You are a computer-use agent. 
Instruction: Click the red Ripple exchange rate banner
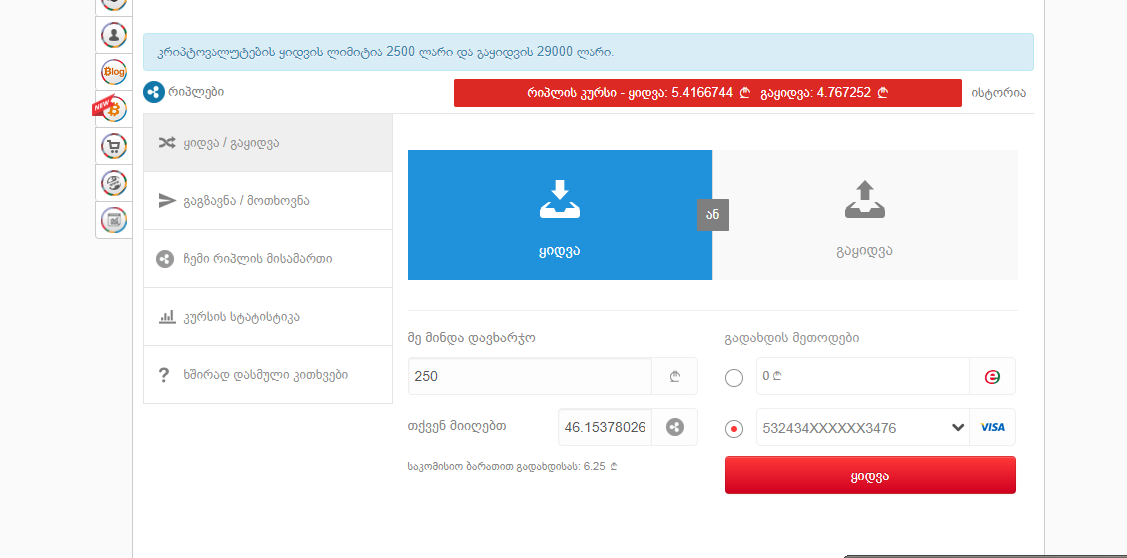coord(707,93)
